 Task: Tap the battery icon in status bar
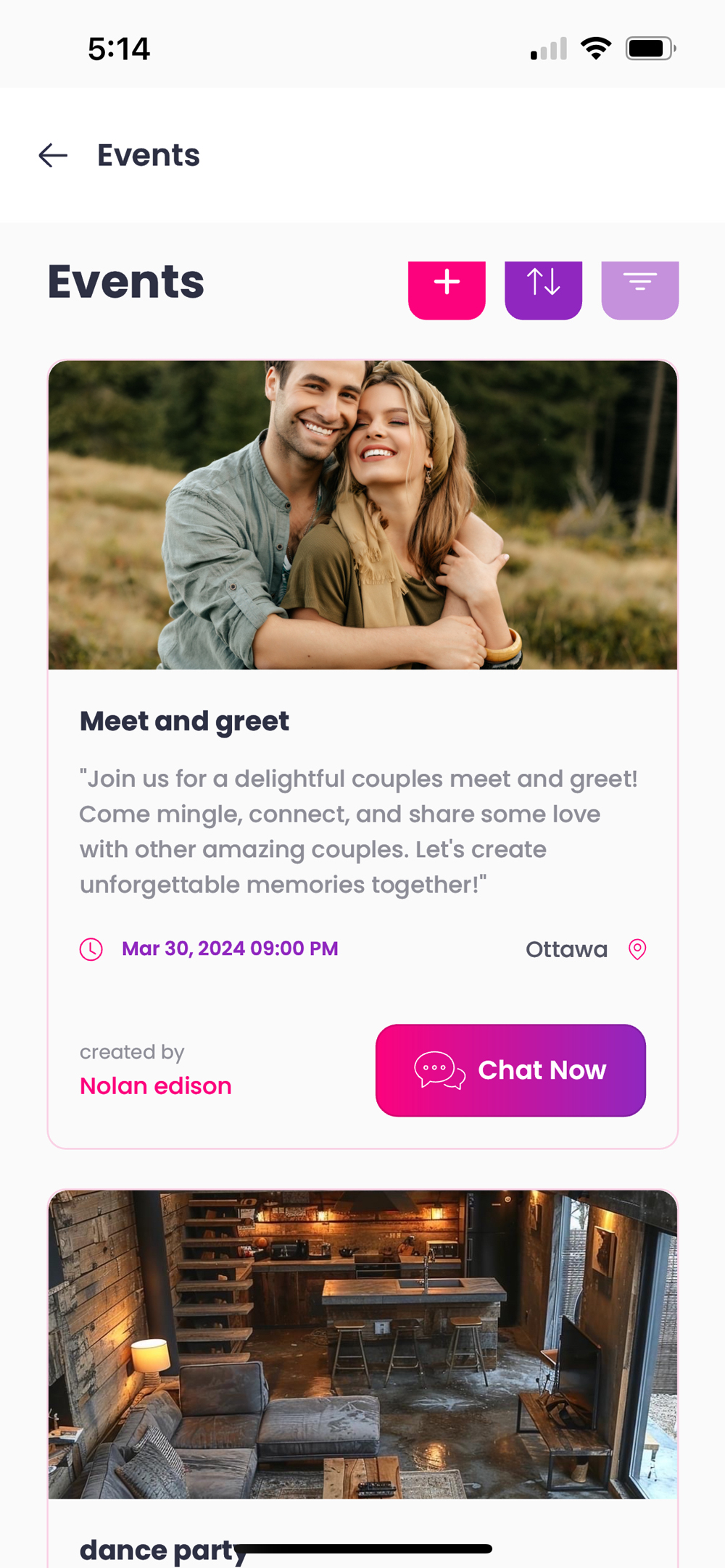tap(650, 49)
